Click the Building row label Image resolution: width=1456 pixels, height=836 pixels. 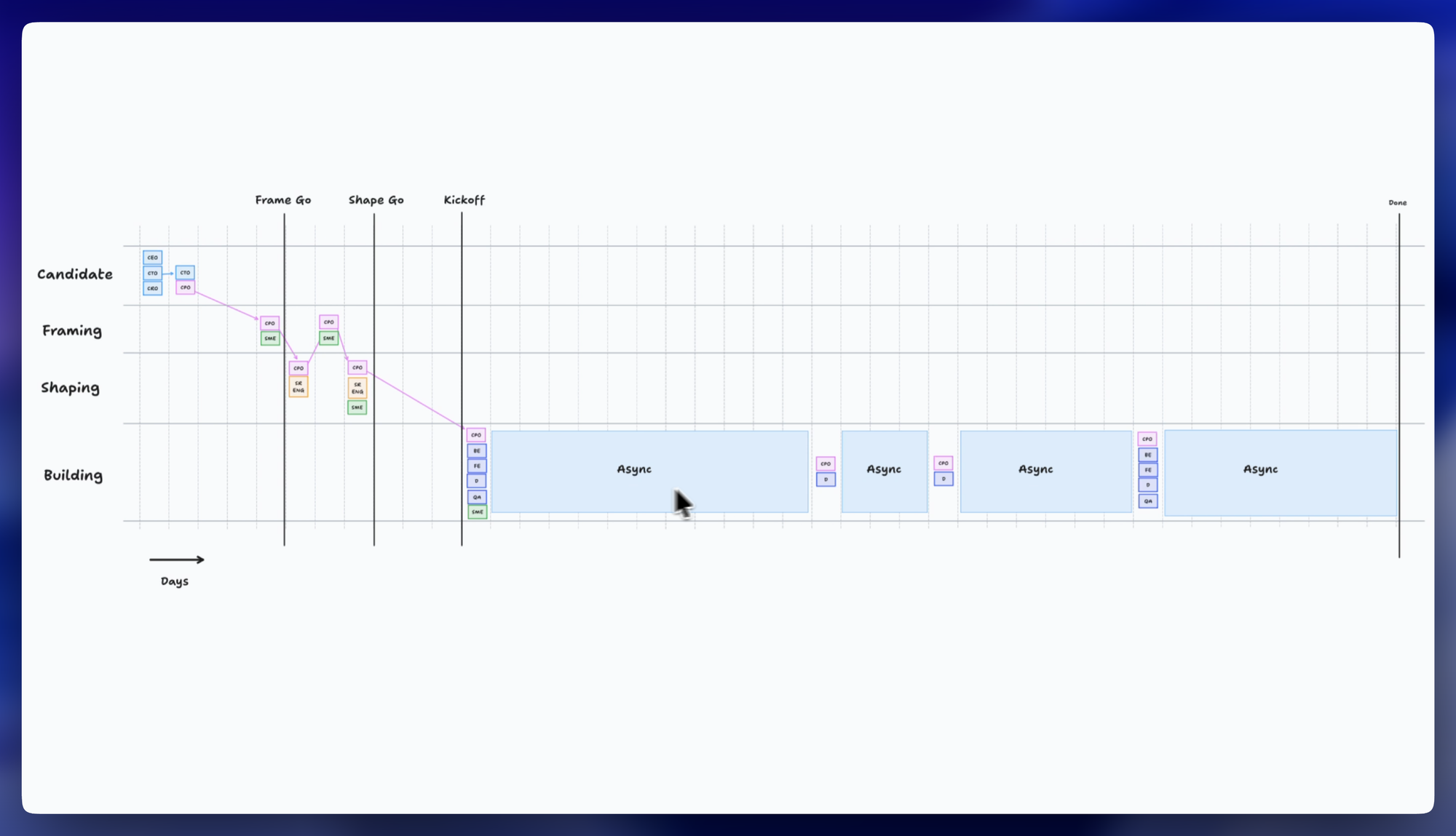click(x=73, y=475)
